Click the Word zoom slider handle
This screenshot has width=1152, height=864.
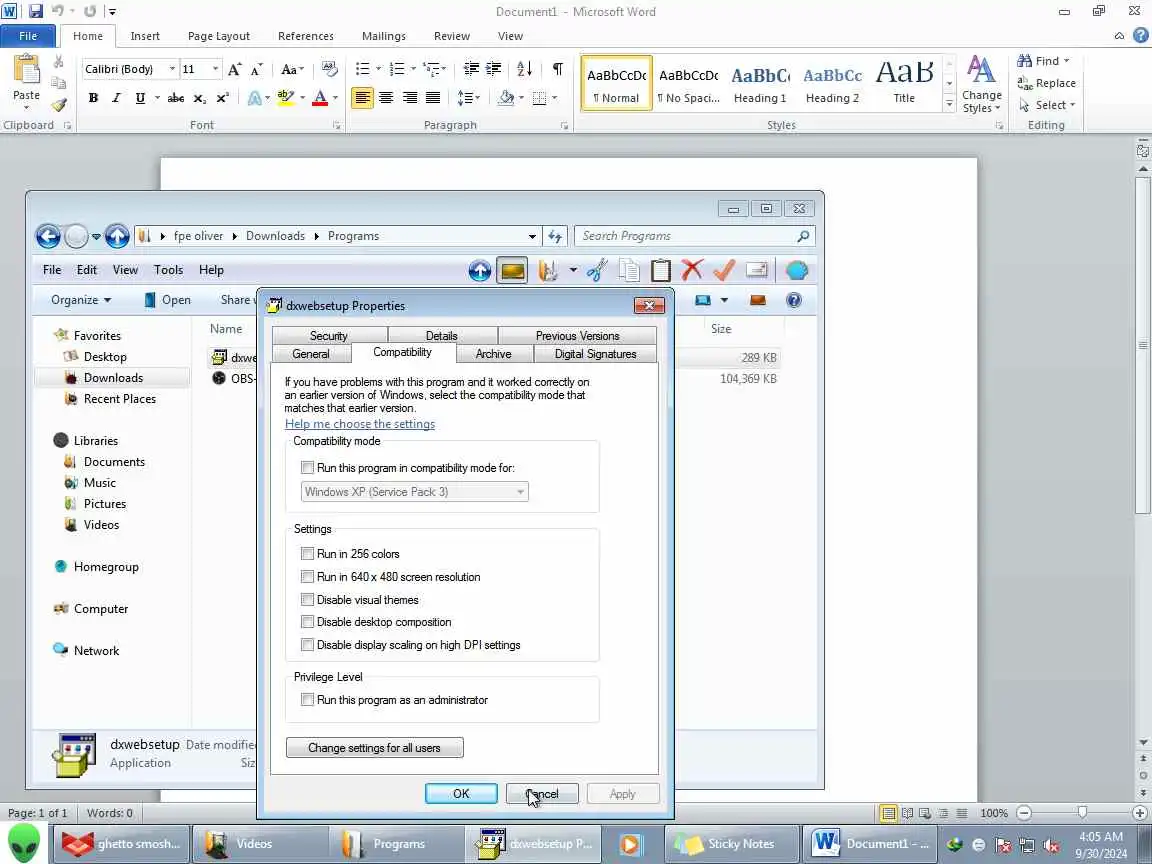(x=1081, y=813)
